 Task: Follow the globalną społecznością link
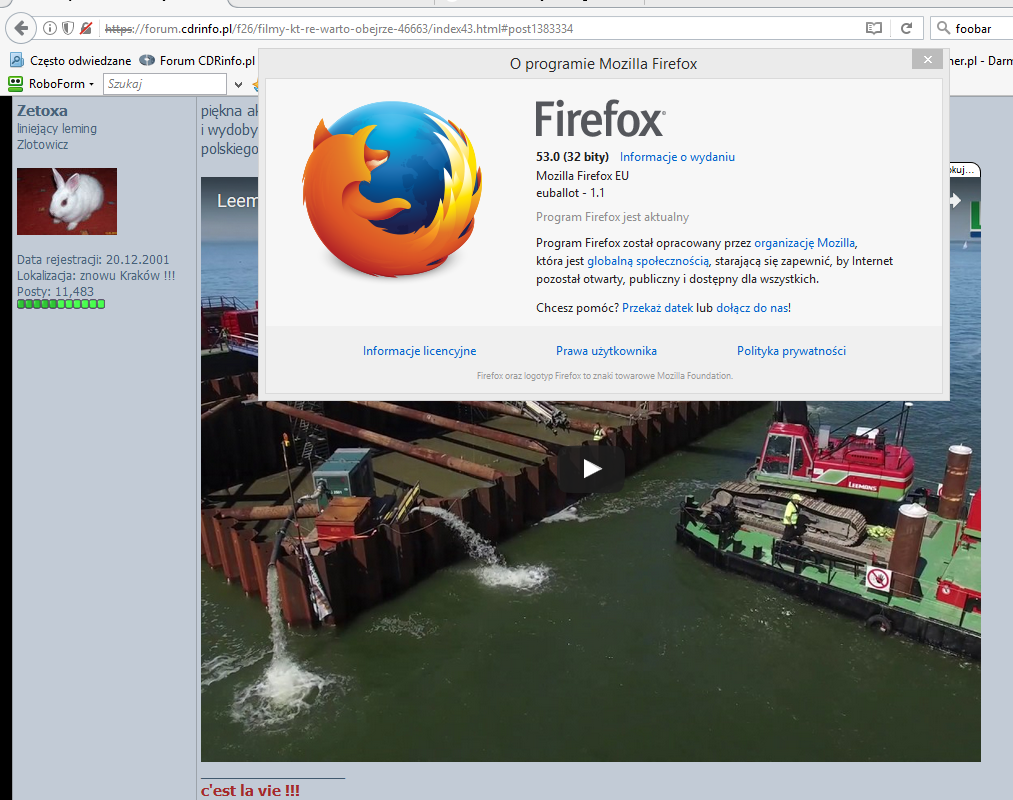pos(648,261)
